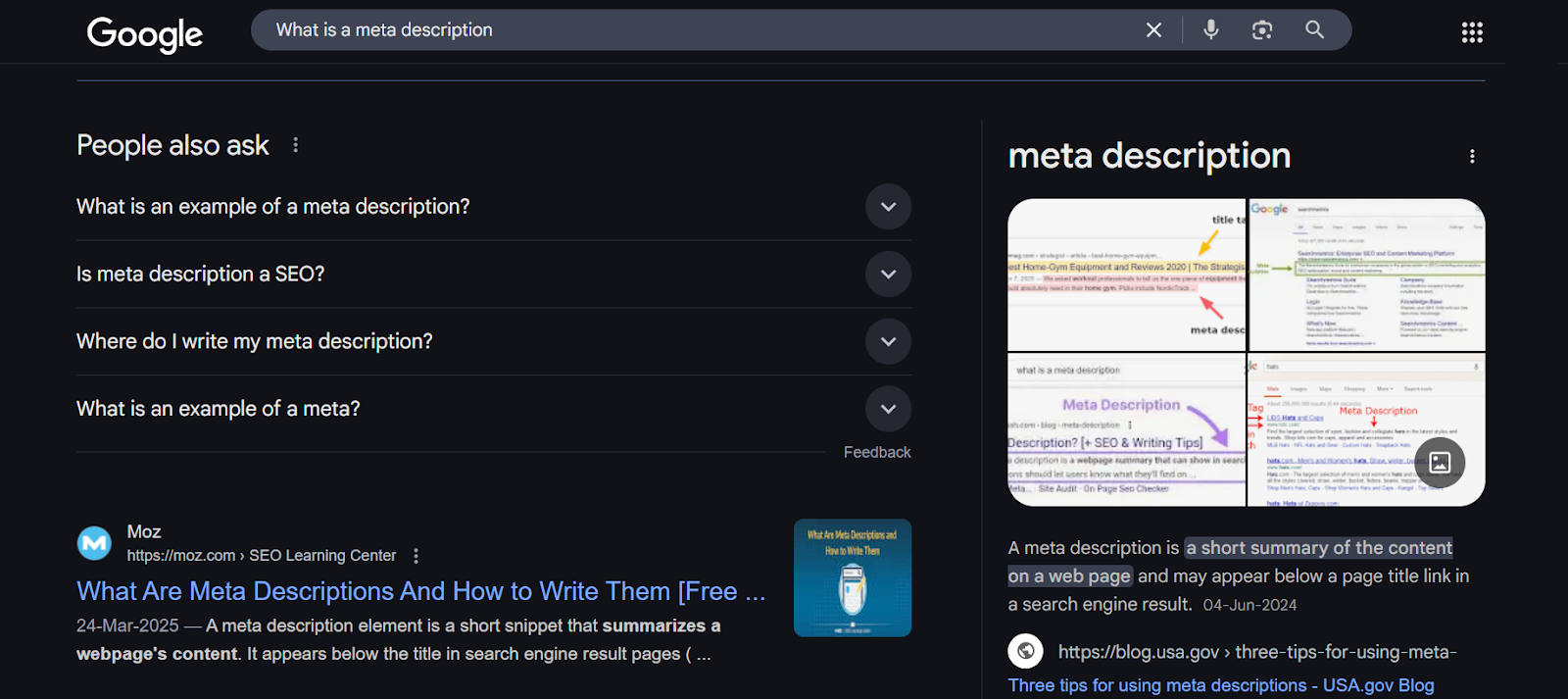Click the view images icon overlay
The image size is (1568, 699).
1439,462
